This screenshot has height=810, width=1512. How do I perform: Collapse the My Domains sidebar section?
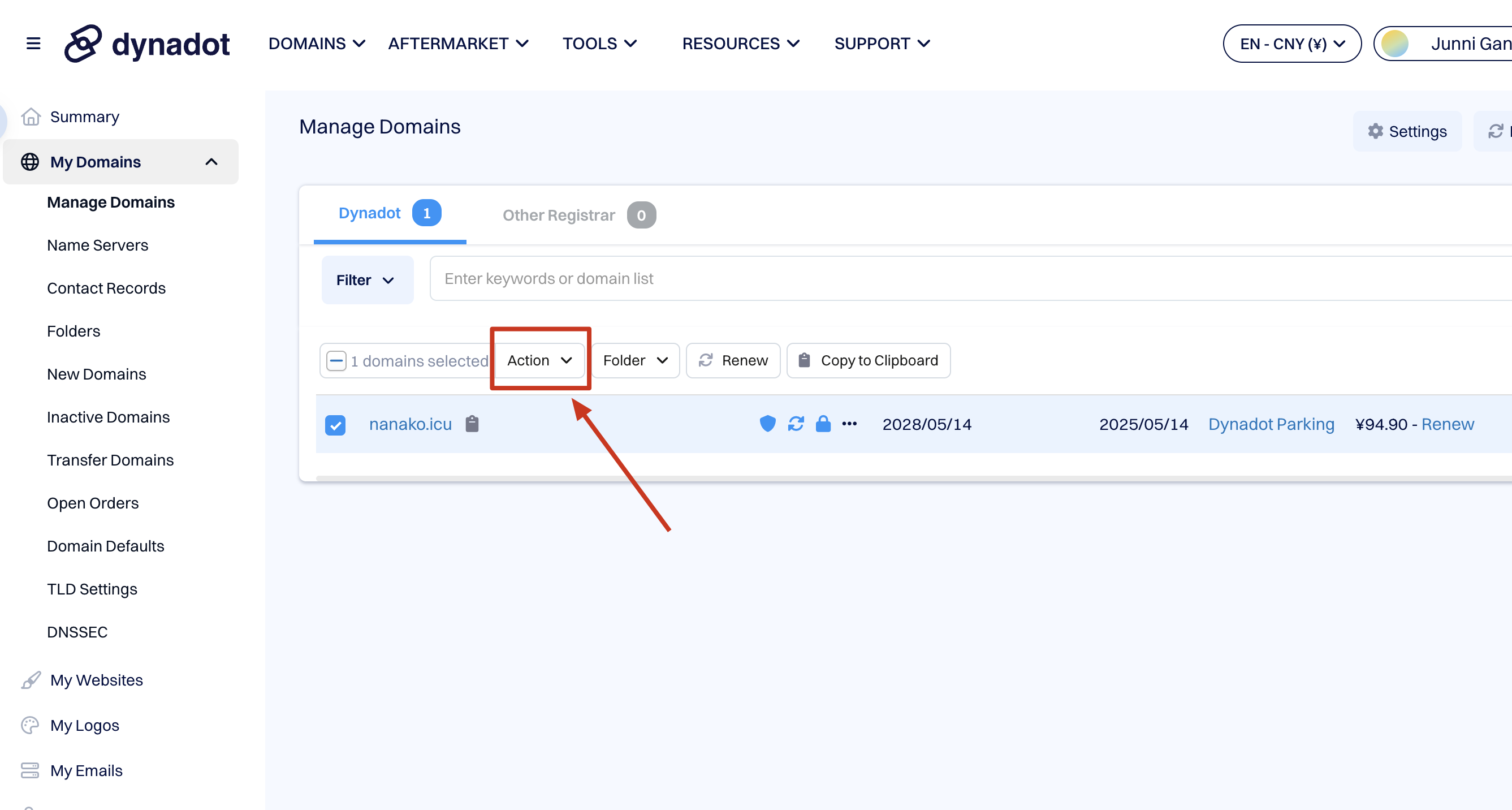[x=211, y=161]
